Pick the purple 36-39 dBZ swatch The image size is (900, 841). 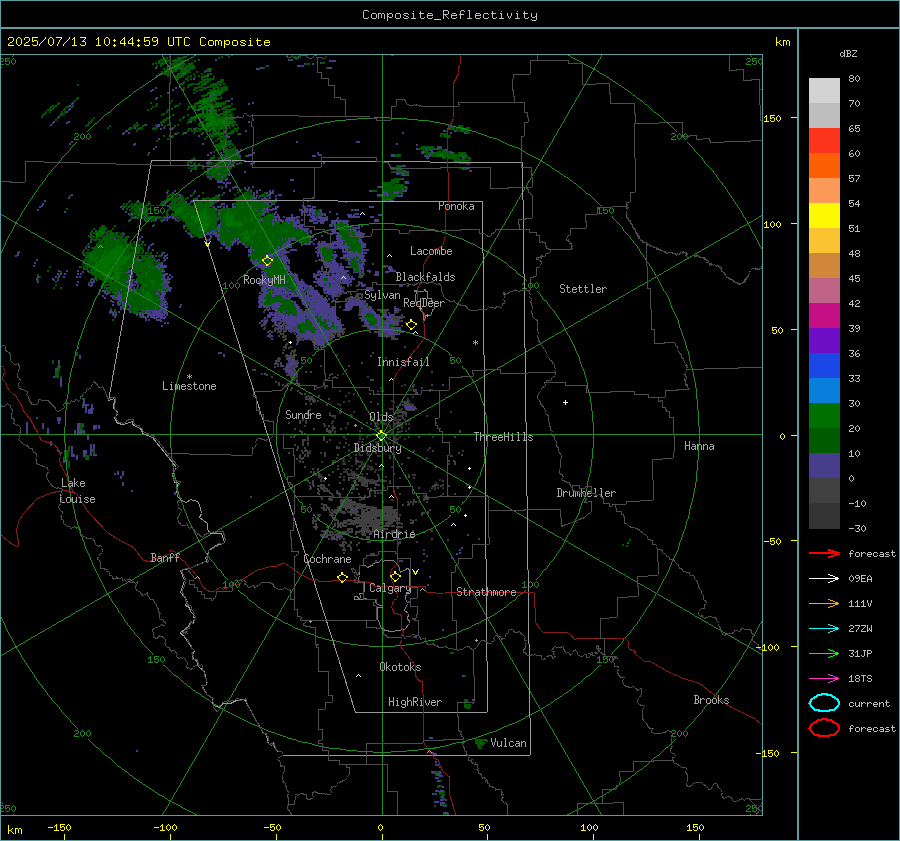click(x=824, y=341)
